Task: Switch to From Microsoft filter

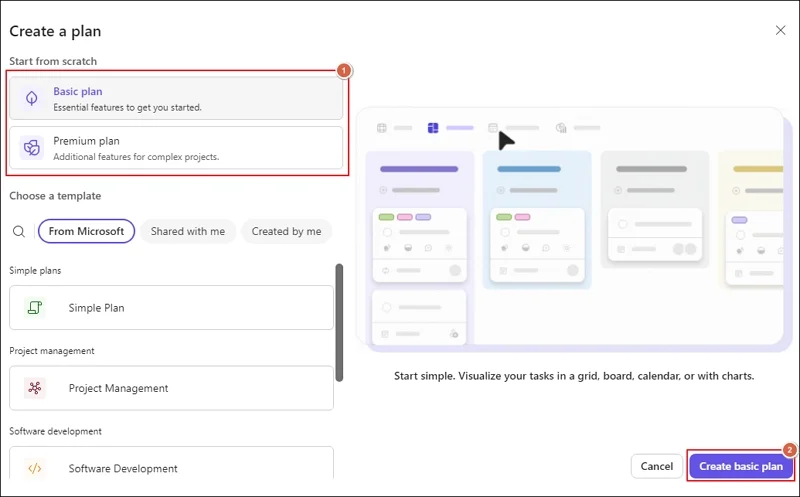Action: point(86,231)
